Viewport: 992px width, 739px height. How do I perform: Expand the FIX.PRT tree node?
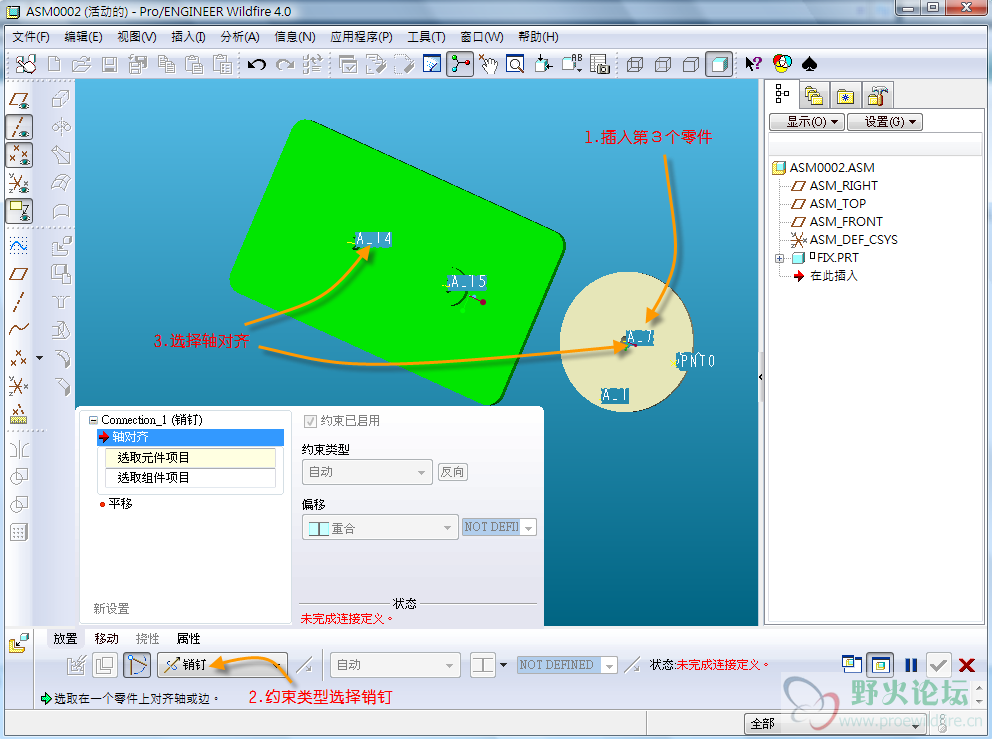tap(779, 258)
